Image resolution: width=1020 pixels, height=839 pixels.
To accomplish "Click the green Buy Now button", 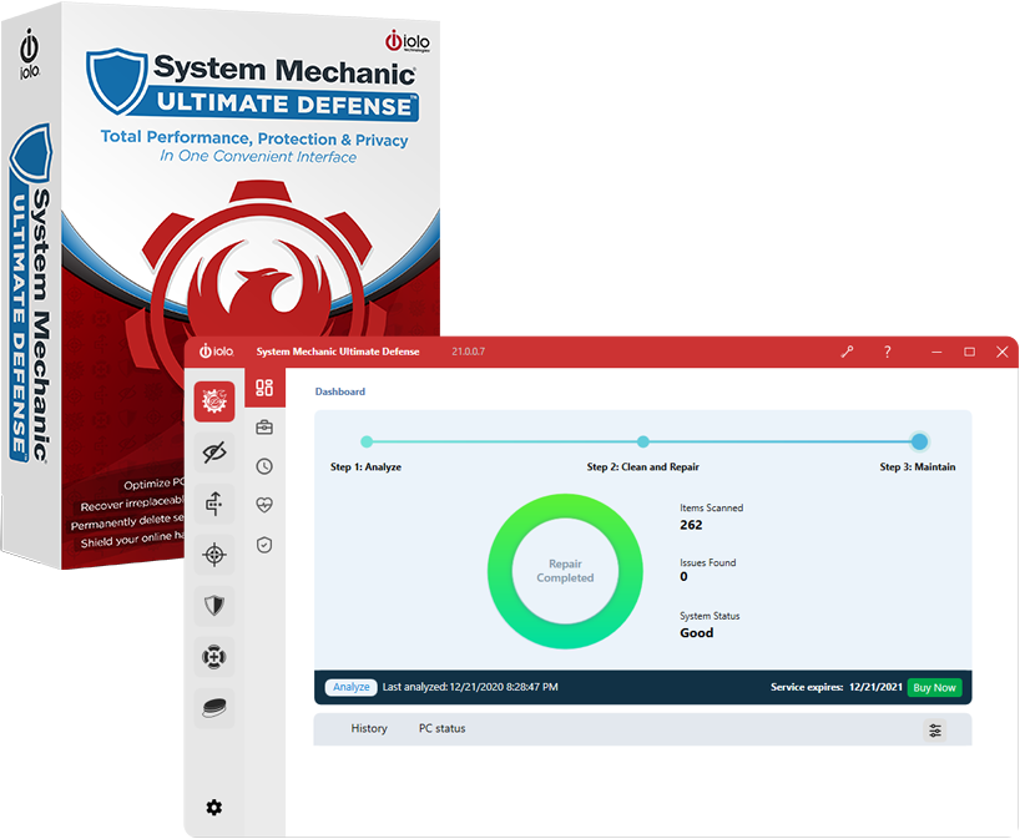I will click(x=934, y=687).
